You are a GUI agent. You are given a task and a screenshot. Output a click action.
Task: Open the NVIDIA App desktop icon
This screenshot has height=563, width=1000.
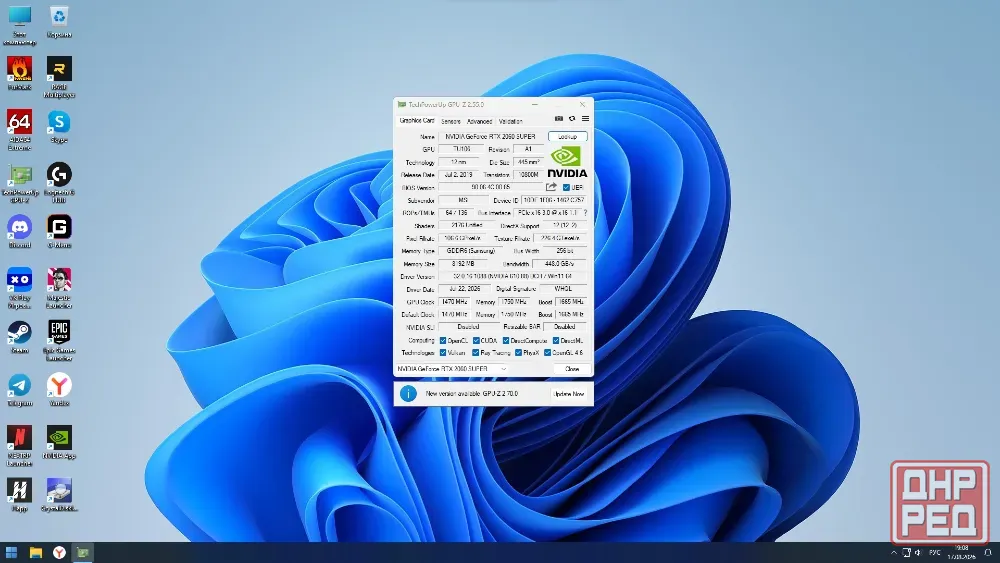pos(59,442)
